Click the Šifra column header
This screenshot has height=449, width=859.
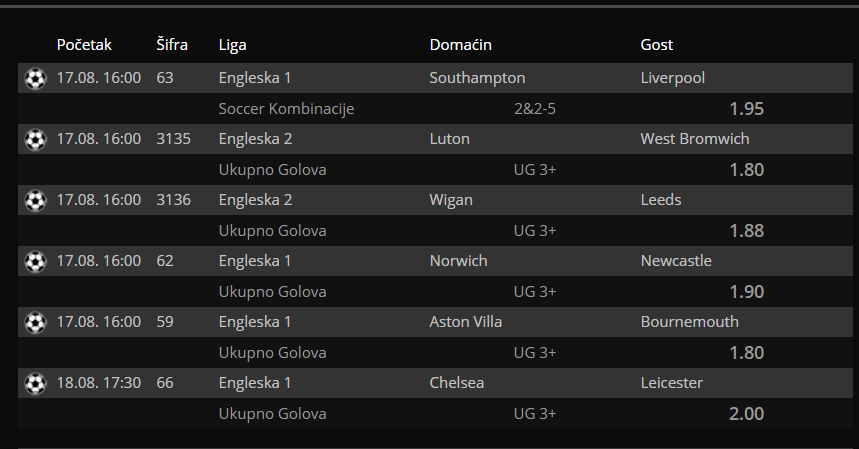172,44
